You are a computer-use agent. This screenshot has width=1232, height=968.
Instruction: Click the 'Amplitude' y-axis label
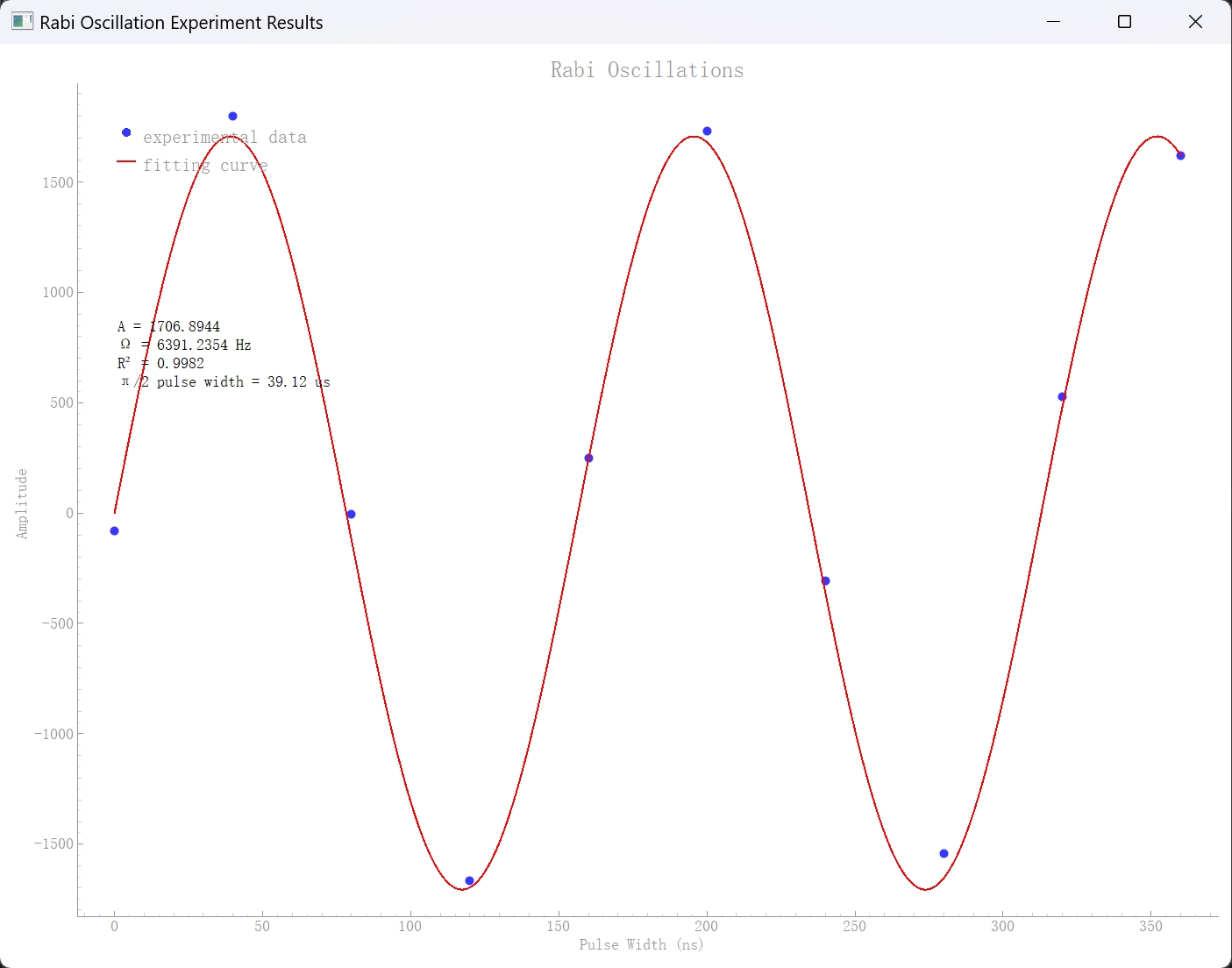tap(22, 503)
